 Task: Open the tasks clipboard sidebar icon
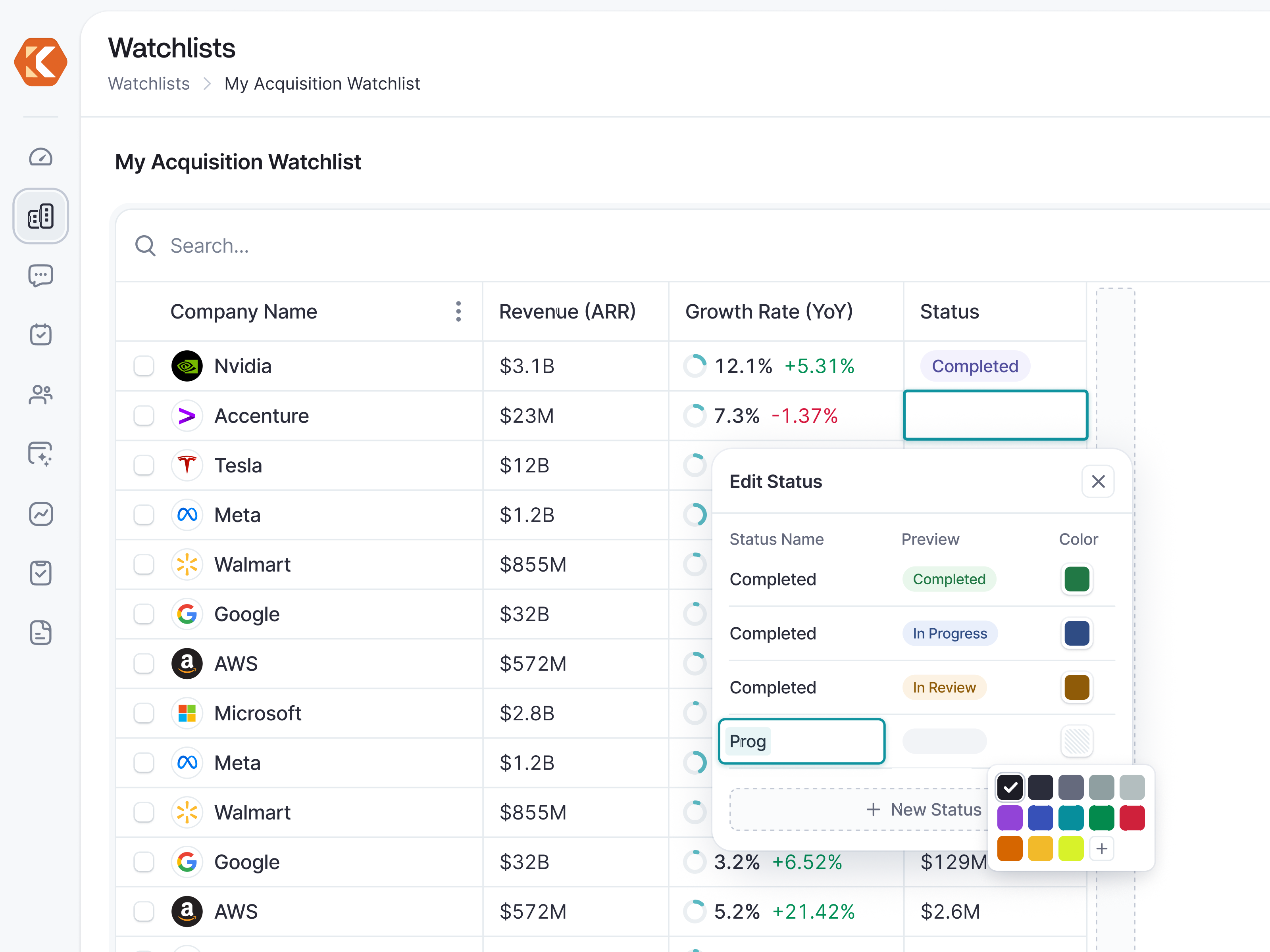tap(41, 573)
